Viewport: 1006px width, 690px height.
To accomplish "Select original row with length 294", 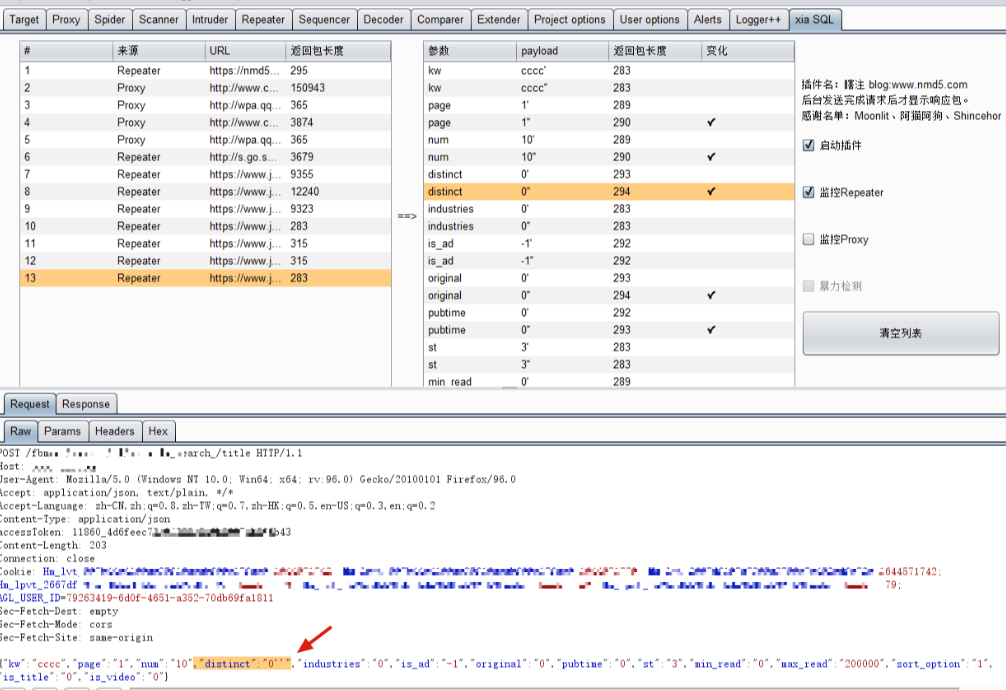I will pyautogui.click(x=609, y=296).
